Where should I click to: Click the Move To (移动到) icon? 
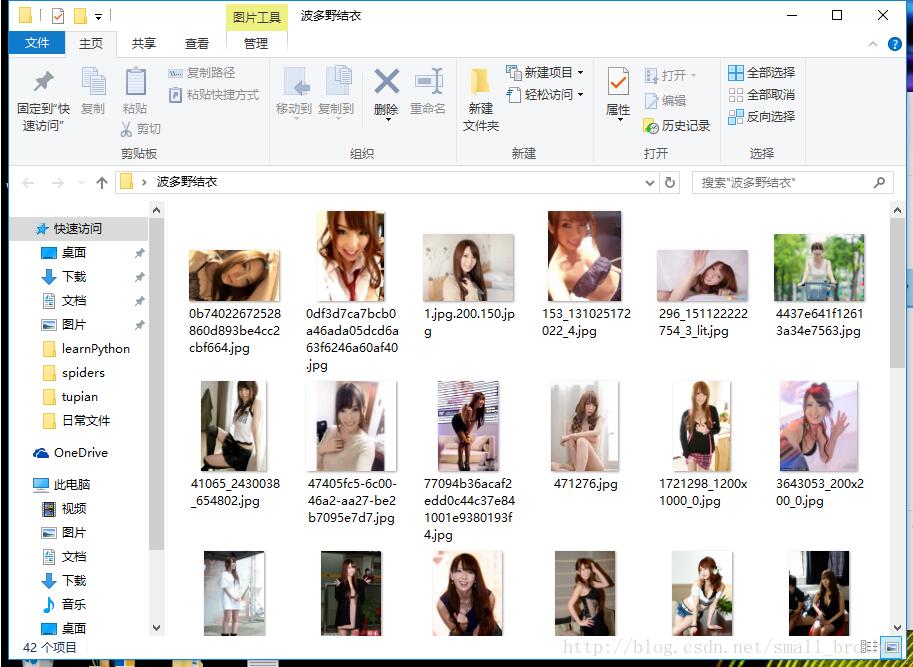(295, 81)
